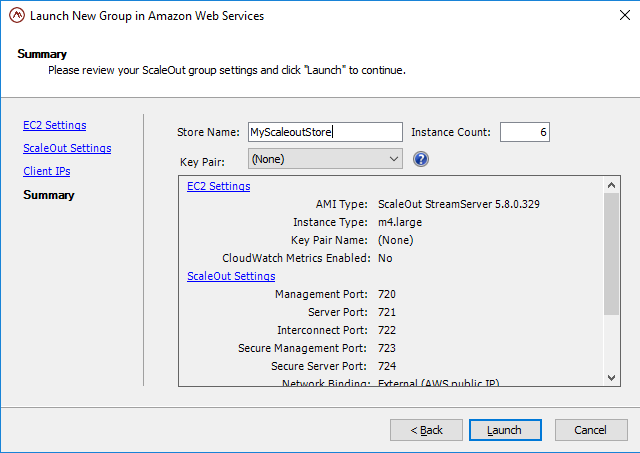Click the Key Pair Name value (None)
This screenshot has width=640, height=453.
(x=396, y=240)
